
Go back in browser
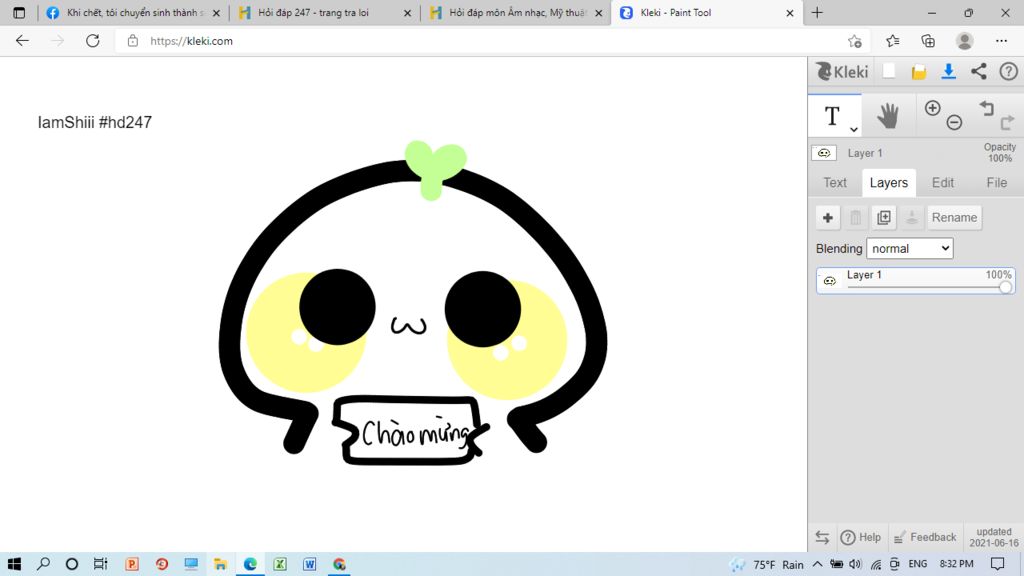(x=22, y=40)
